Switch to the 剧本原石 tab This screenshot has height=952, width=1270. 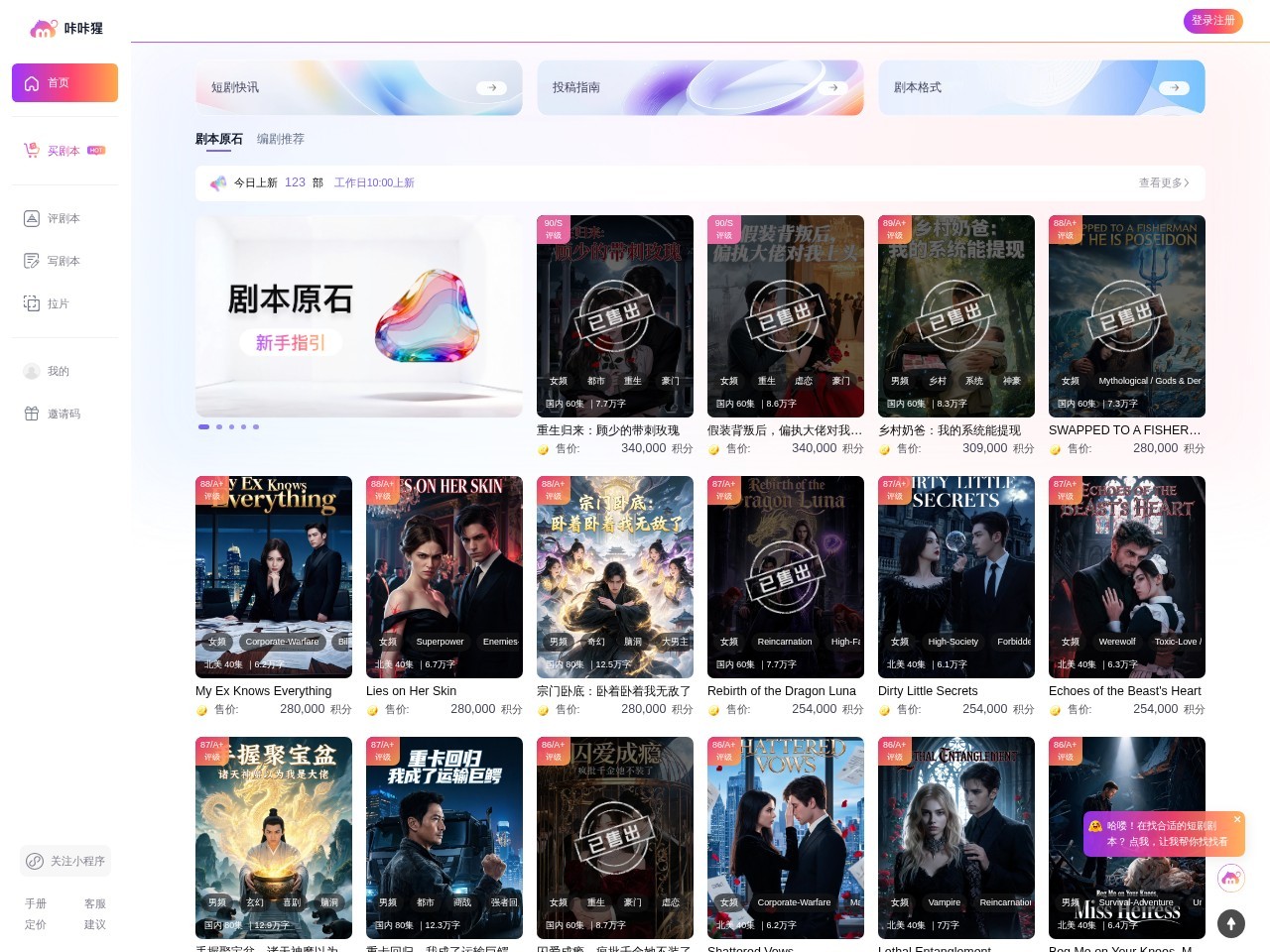tap(219, 139)
